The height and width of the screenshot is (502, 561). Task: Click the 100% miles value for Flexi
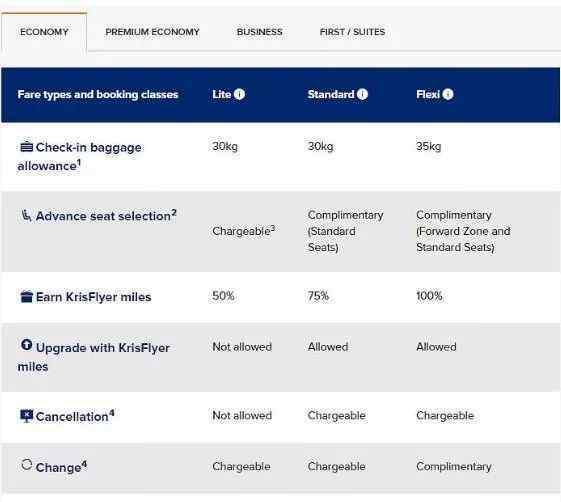coord(429,296)
